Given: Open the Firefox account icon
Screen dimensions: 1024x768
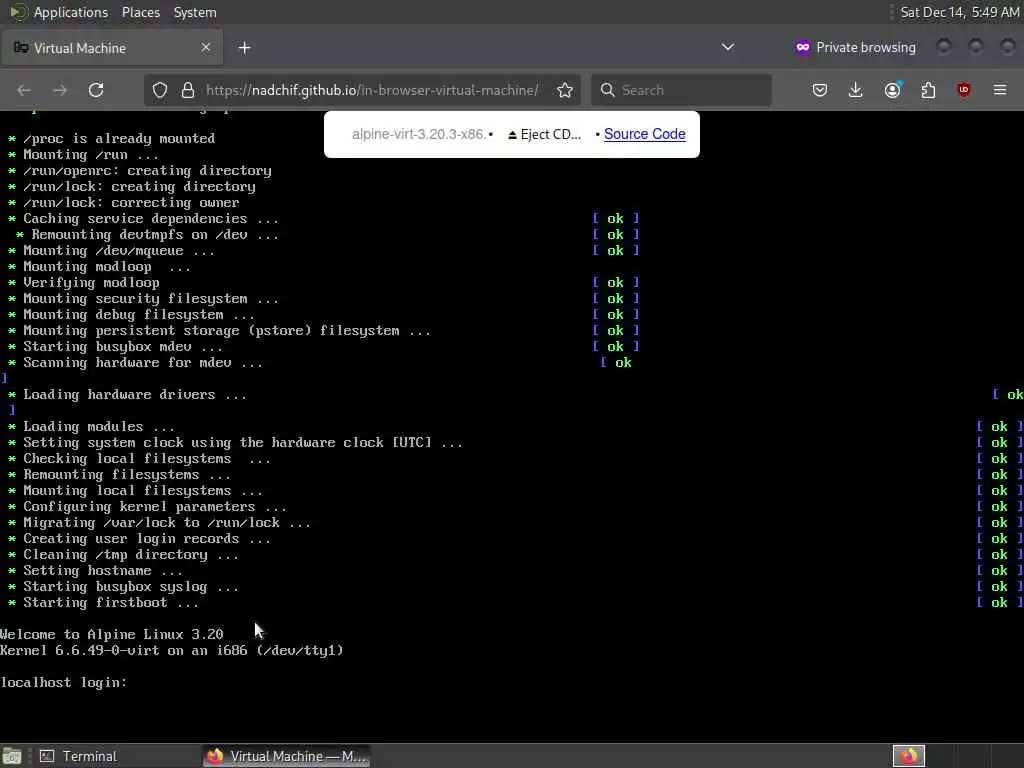Looking at the screenshot, I should tap(893, 90).
